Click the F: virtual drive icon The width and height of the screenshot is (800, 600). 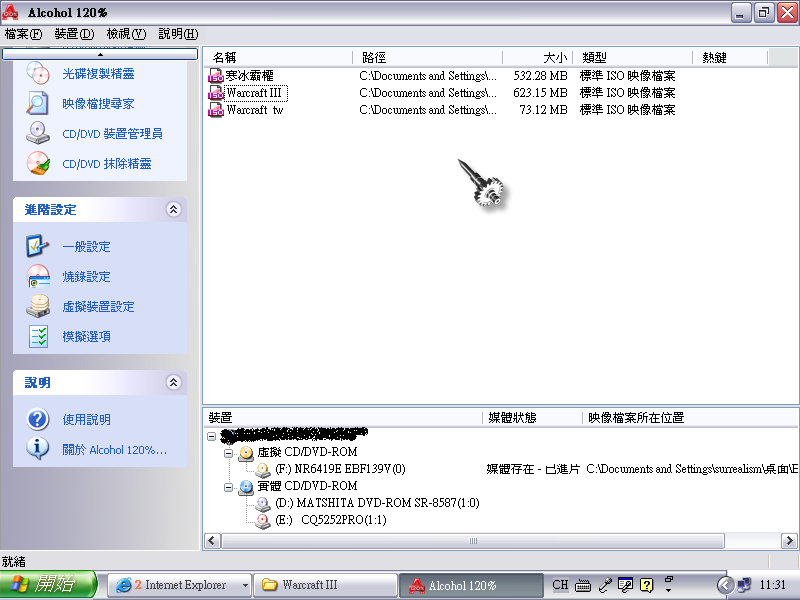(263, 469)
